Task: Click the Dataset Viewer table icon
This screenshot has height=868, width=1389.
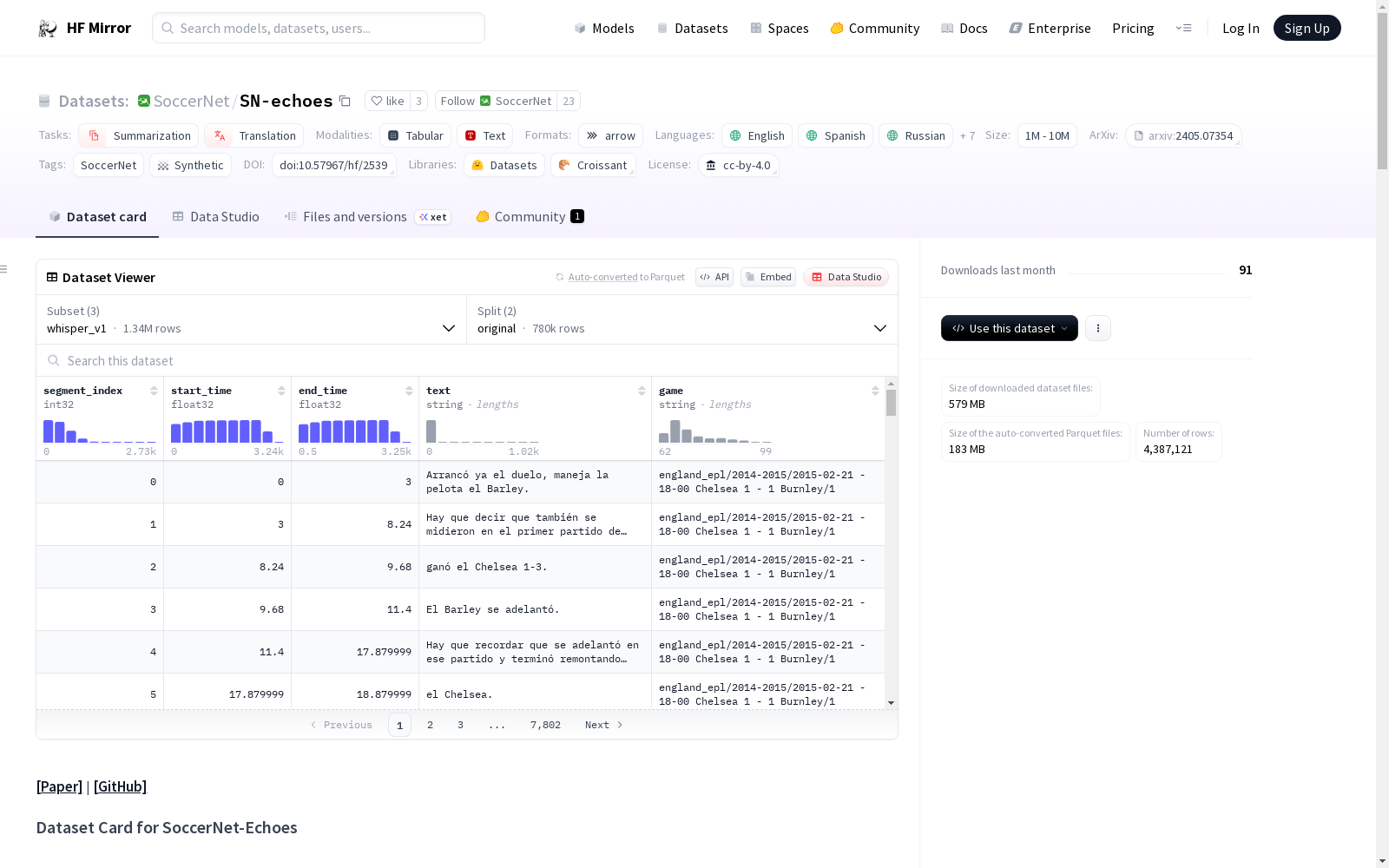Action: [x=52, y=277]
